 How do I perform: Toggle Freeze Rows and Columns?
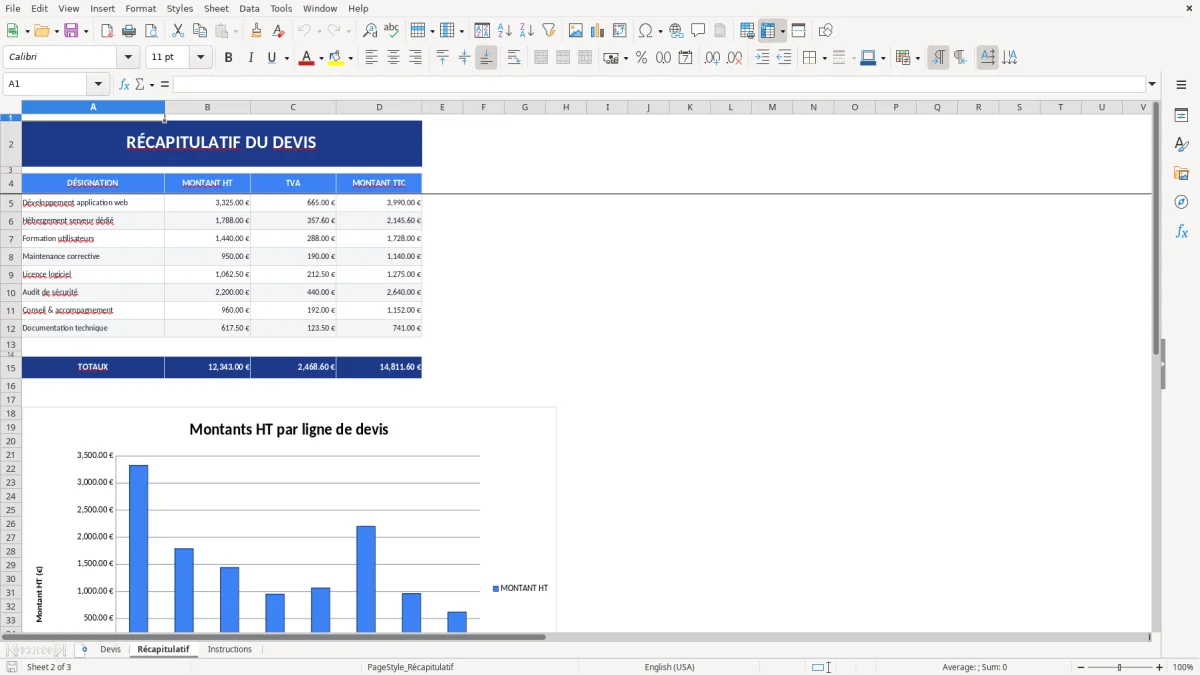coord(768,31)
